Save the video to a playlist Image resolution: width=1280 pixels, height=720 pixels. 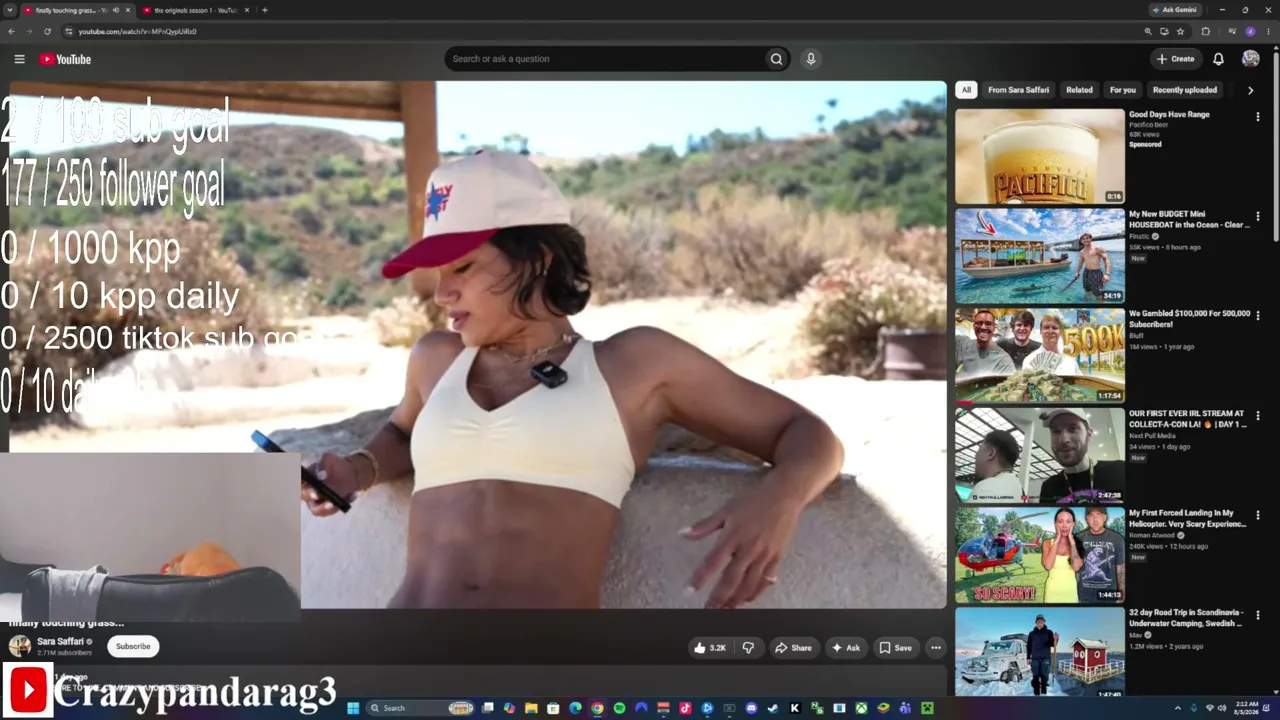pyautogui.click(x=895, y=648)
